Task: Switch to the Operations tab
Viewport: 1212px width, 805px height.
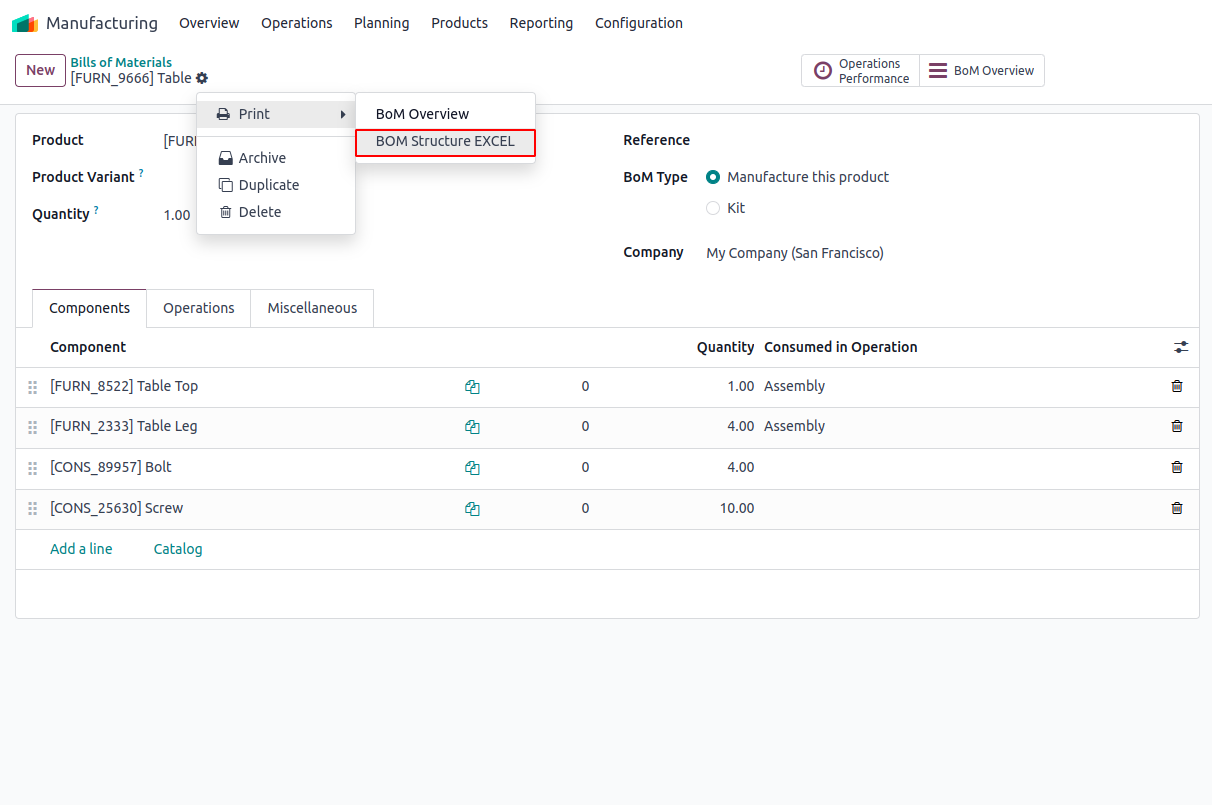Action: [x=199, y=308]
